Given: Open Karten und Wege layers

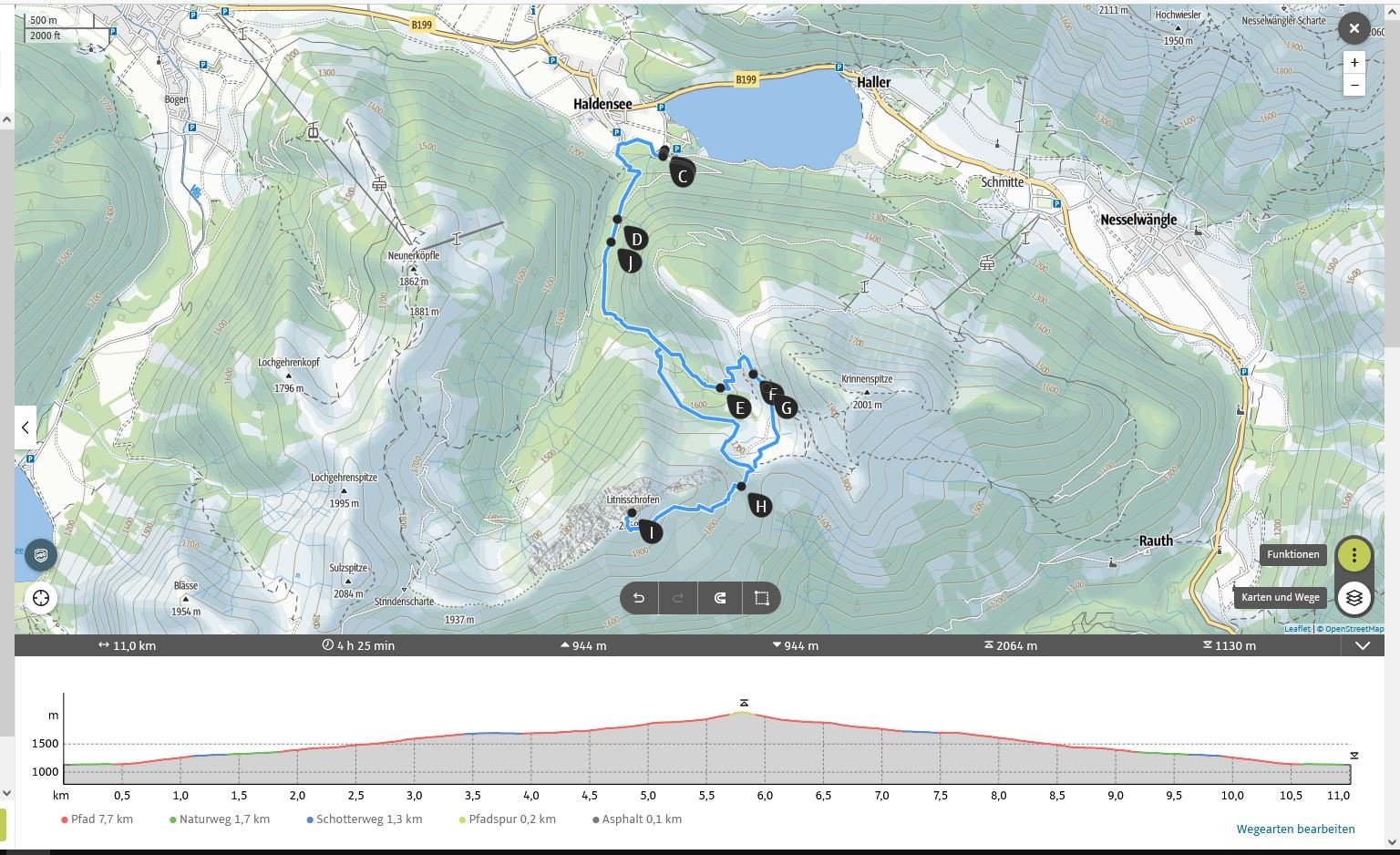Looking at the screenshot, I should coord(1354,598).
